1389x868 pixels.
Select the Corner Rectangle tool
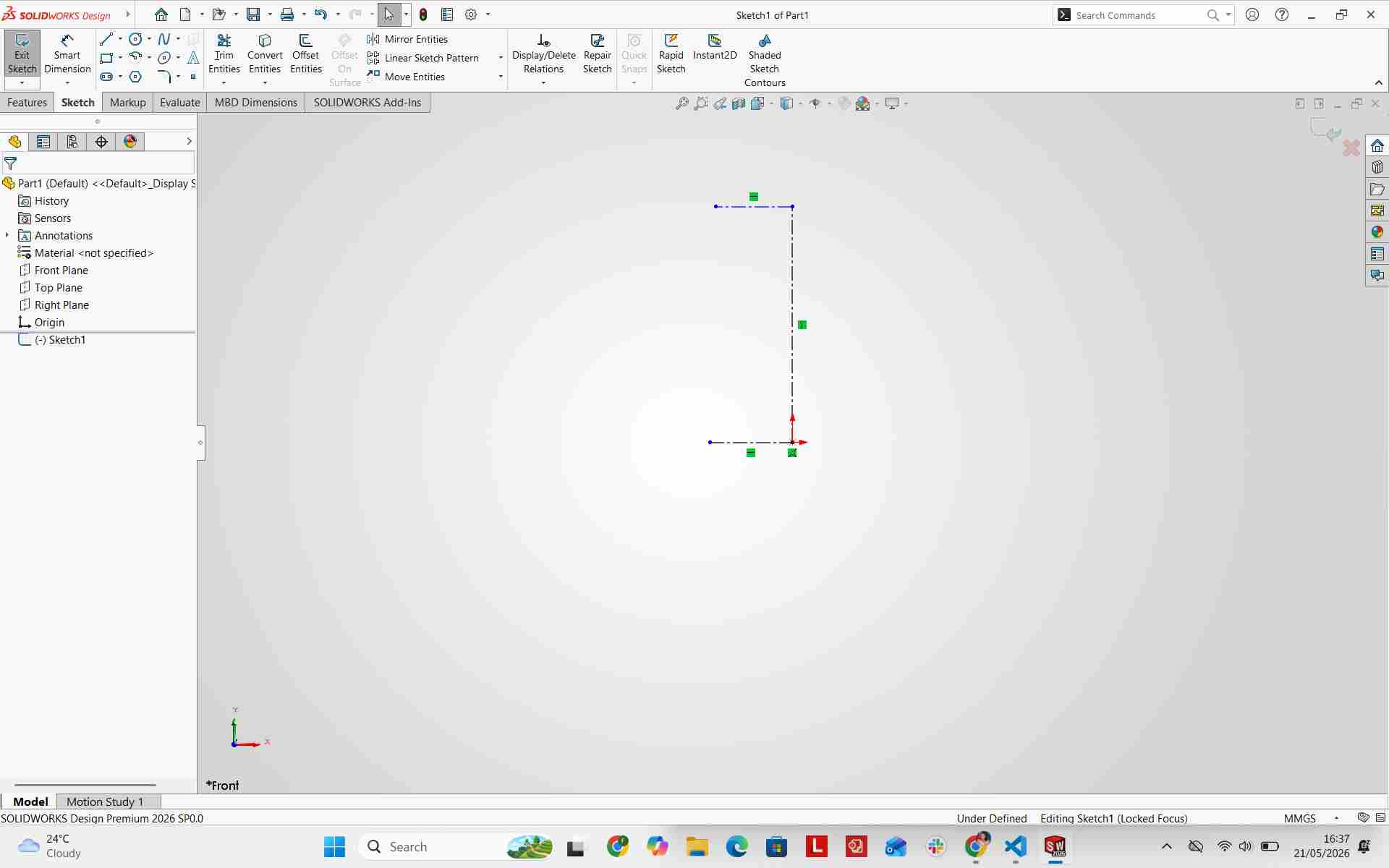[x=107, y=58]
